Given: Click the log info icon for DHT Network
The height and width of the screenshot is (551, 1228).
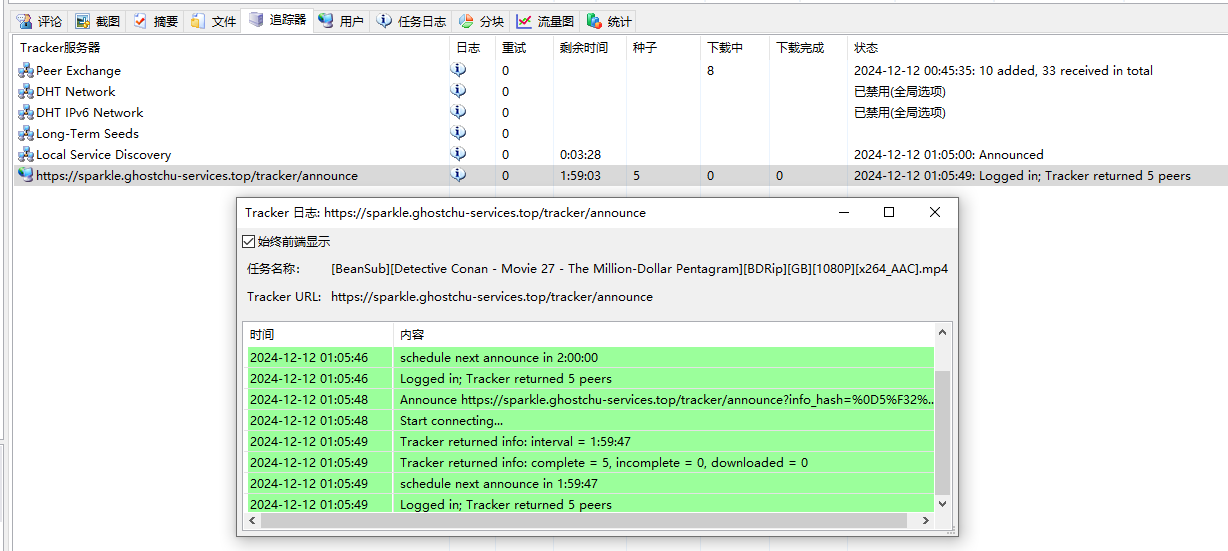Looking at the screenshot, I should click(x=458, y=91).
